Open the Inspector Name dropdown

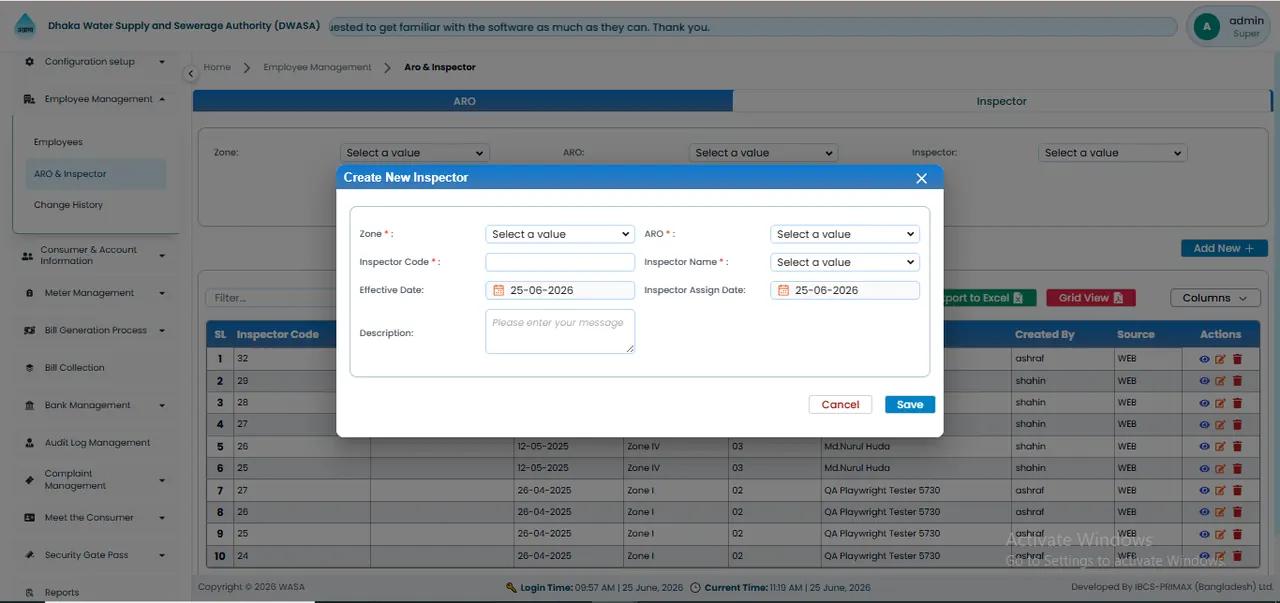[x=845, y=262]
